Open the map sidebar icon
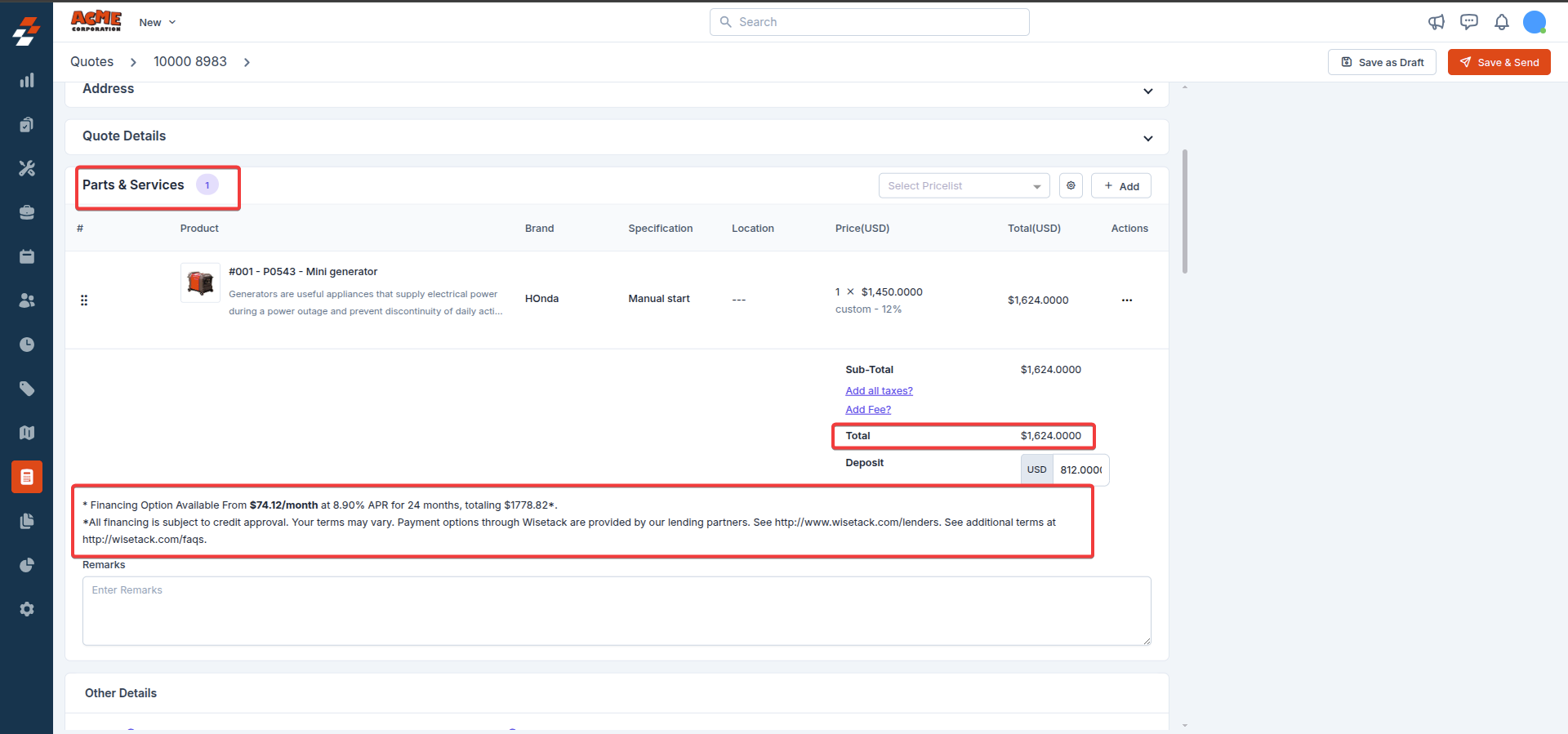 point(27,433)
